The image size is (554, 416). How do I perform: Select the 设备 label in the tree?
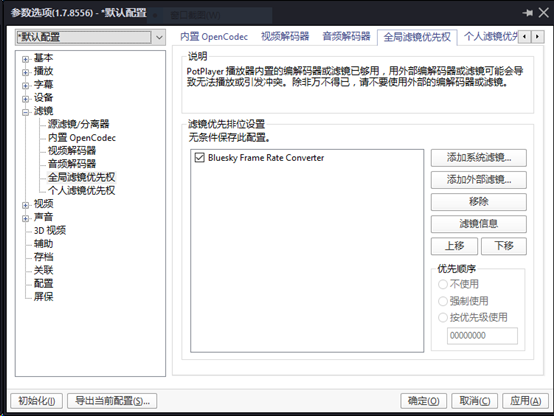43,98
